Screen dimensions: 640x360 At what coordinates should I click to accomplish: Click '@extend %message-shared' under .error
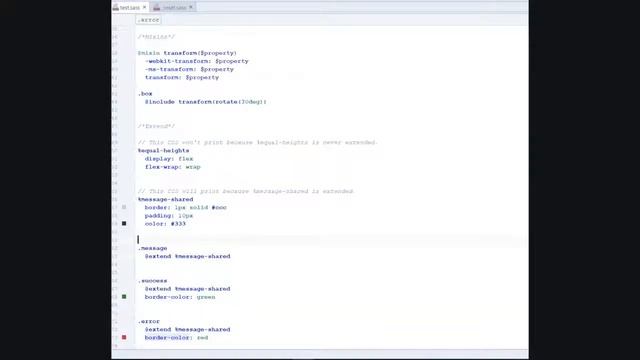(x=188, y=329)
